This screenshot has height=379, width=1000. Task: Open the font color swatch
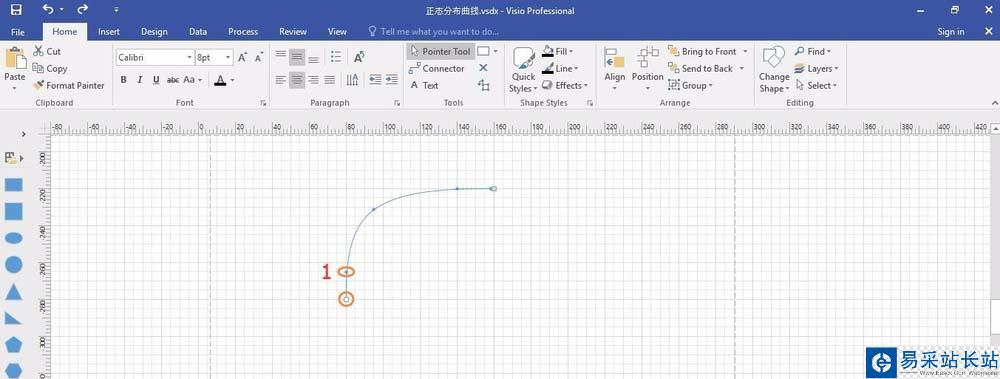tap(220, 80)
